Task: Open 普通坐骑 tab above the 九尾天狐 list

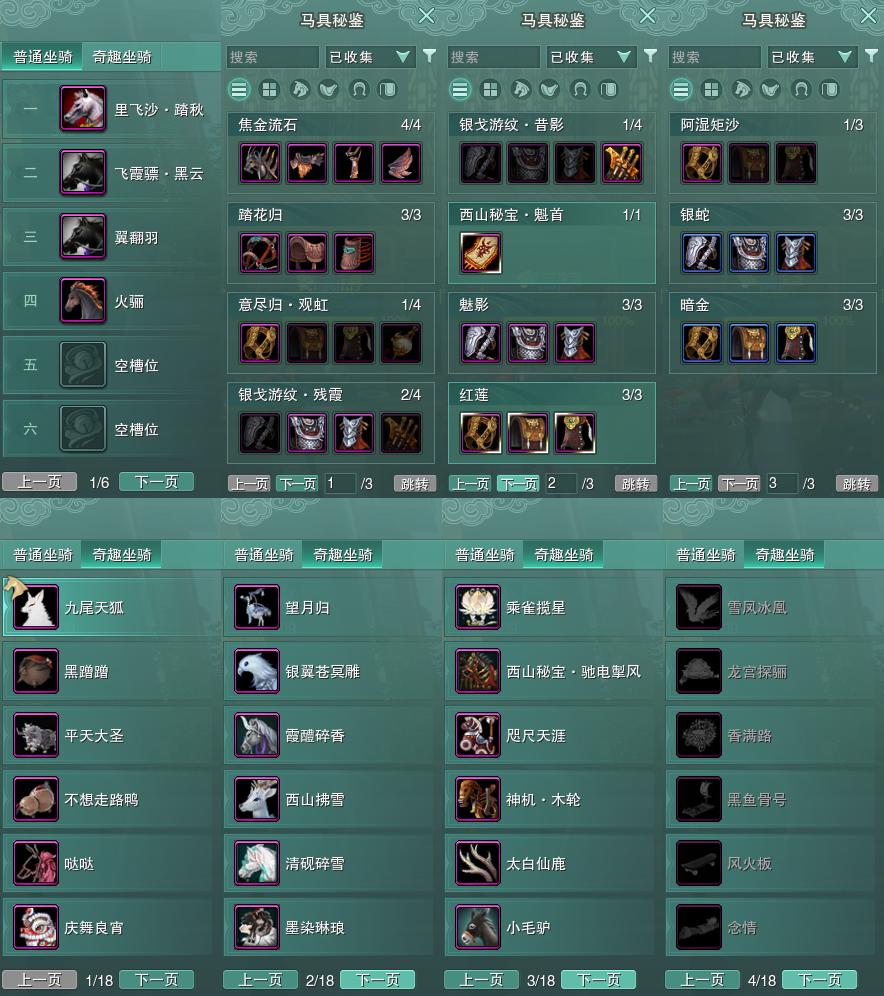Action: 43,555
